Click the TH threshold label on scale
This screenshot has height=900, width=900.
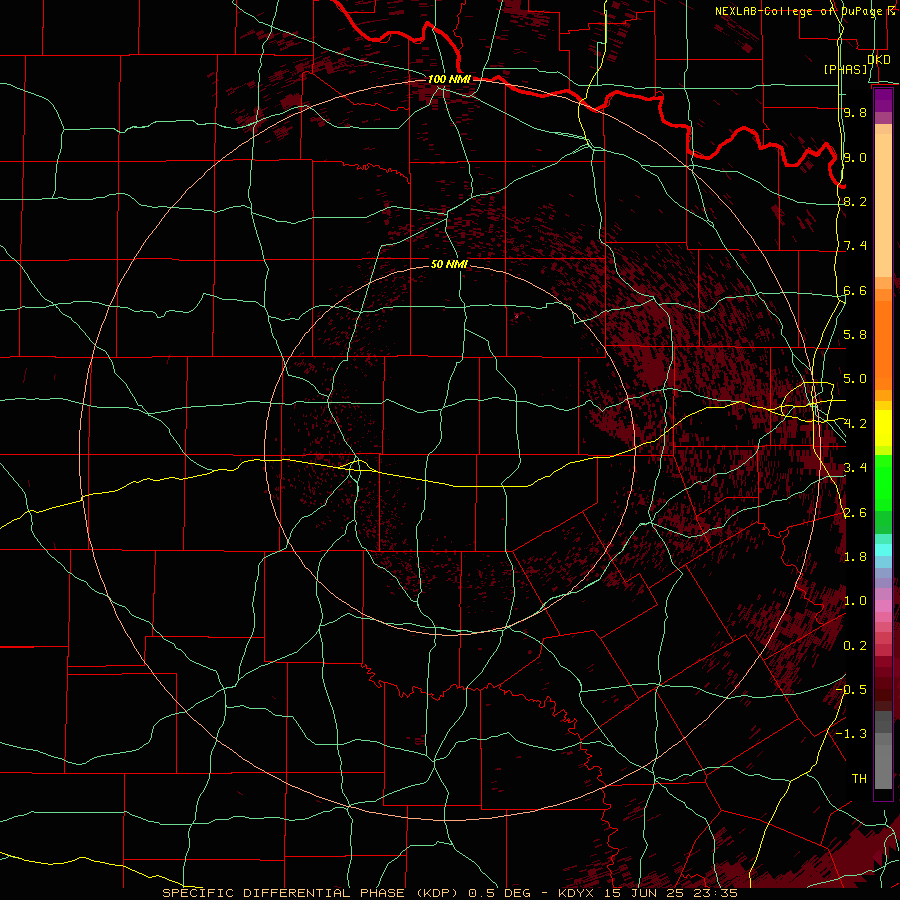(x=859, y=779)
